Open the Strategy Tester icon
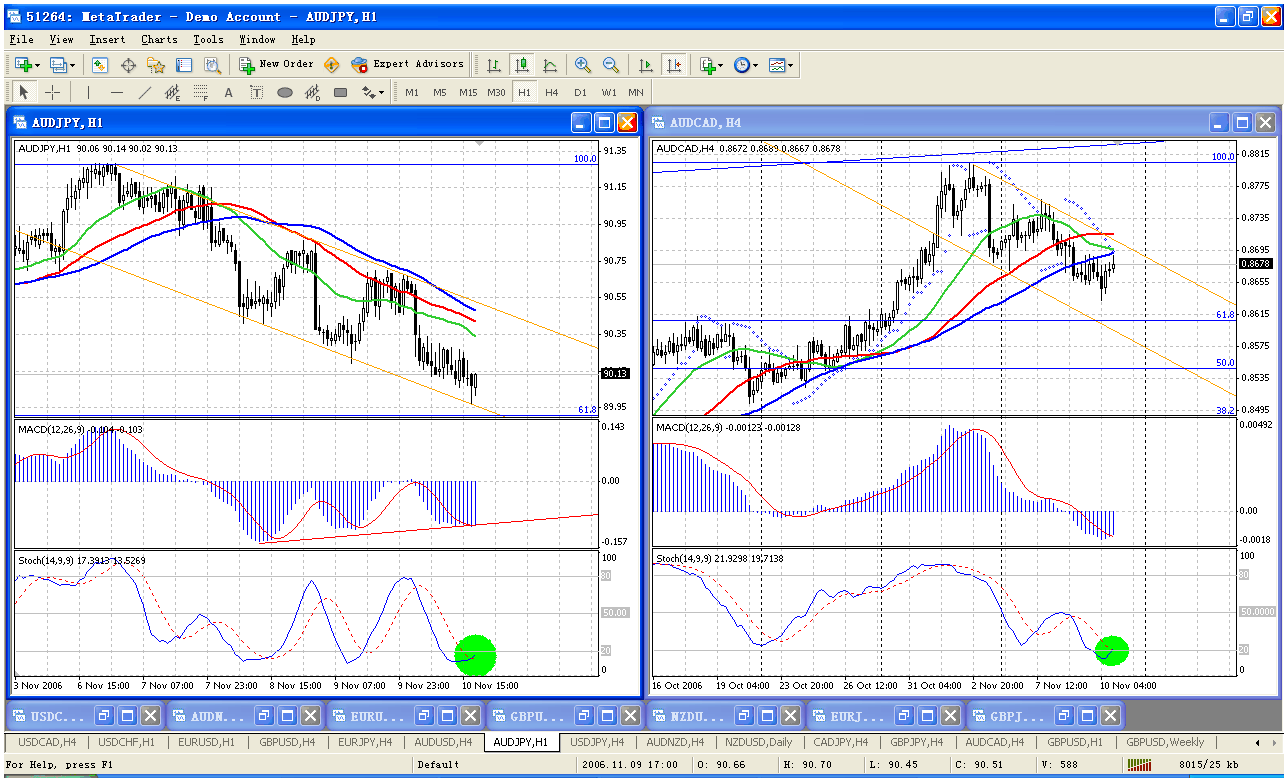This screenshot has width=1288, height=778. pos(212,65)
